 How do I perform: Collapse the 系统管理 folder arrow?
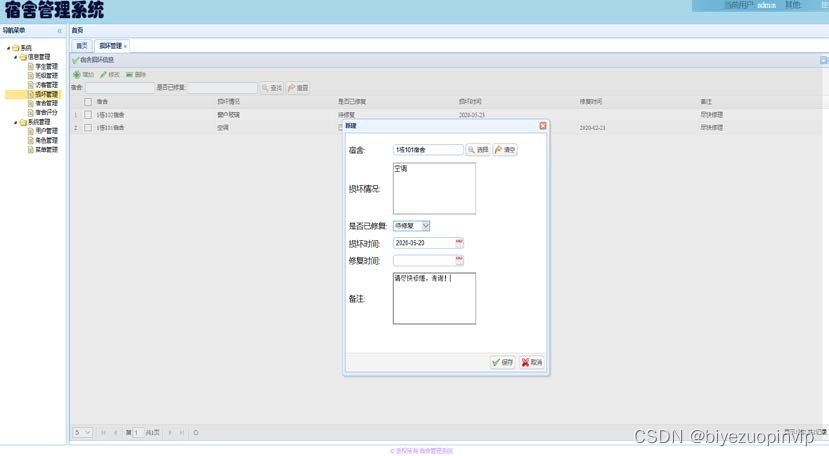point(16,122)
